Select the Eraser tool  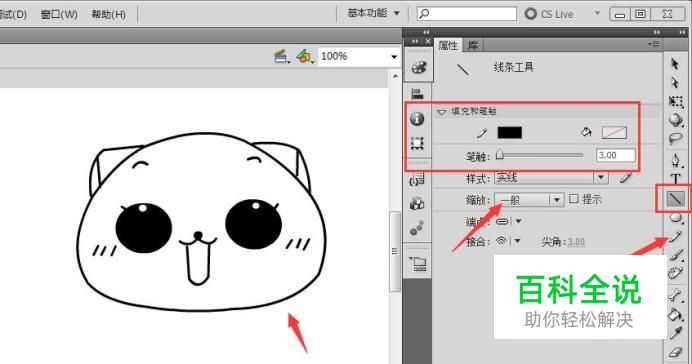point(675,352)
